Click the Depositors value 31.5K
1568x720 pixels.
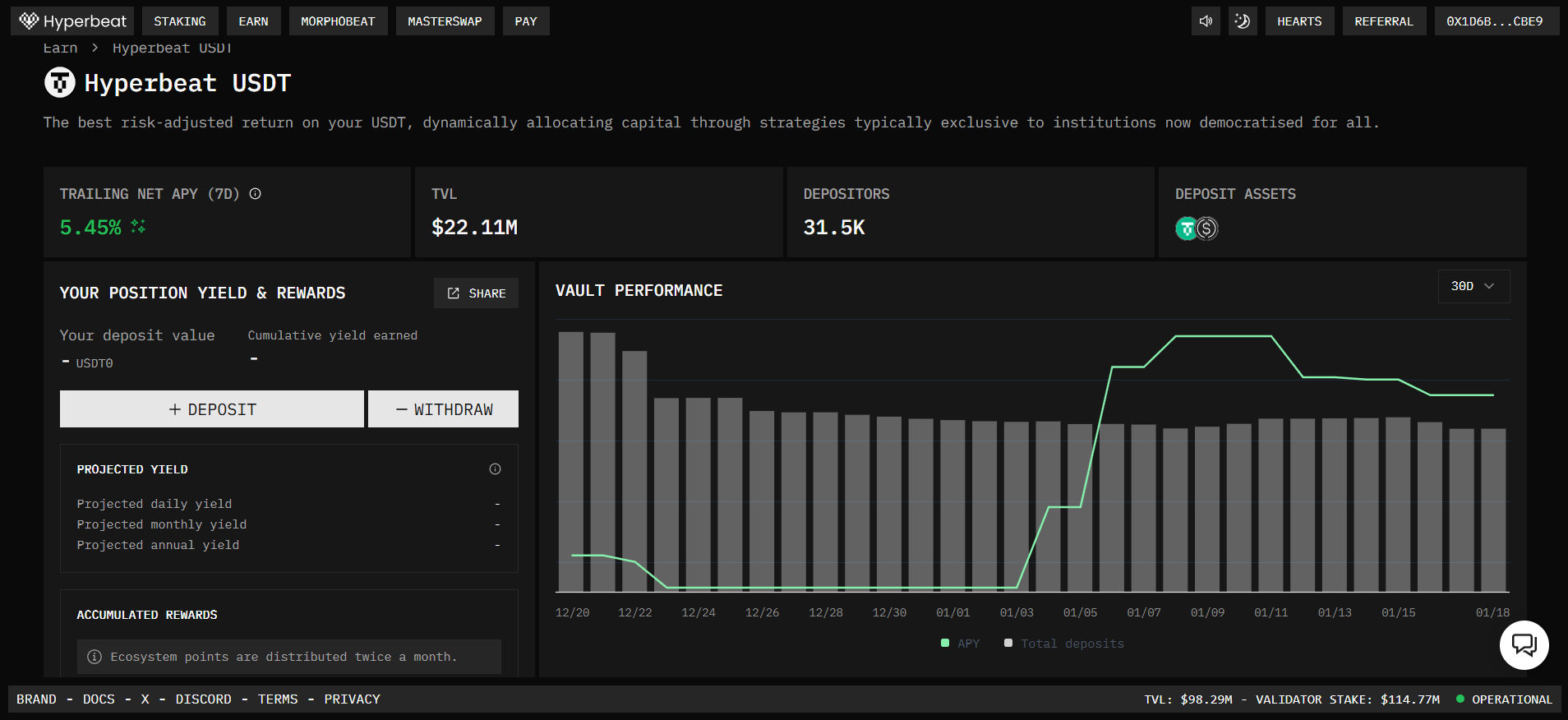click(834, 228)
